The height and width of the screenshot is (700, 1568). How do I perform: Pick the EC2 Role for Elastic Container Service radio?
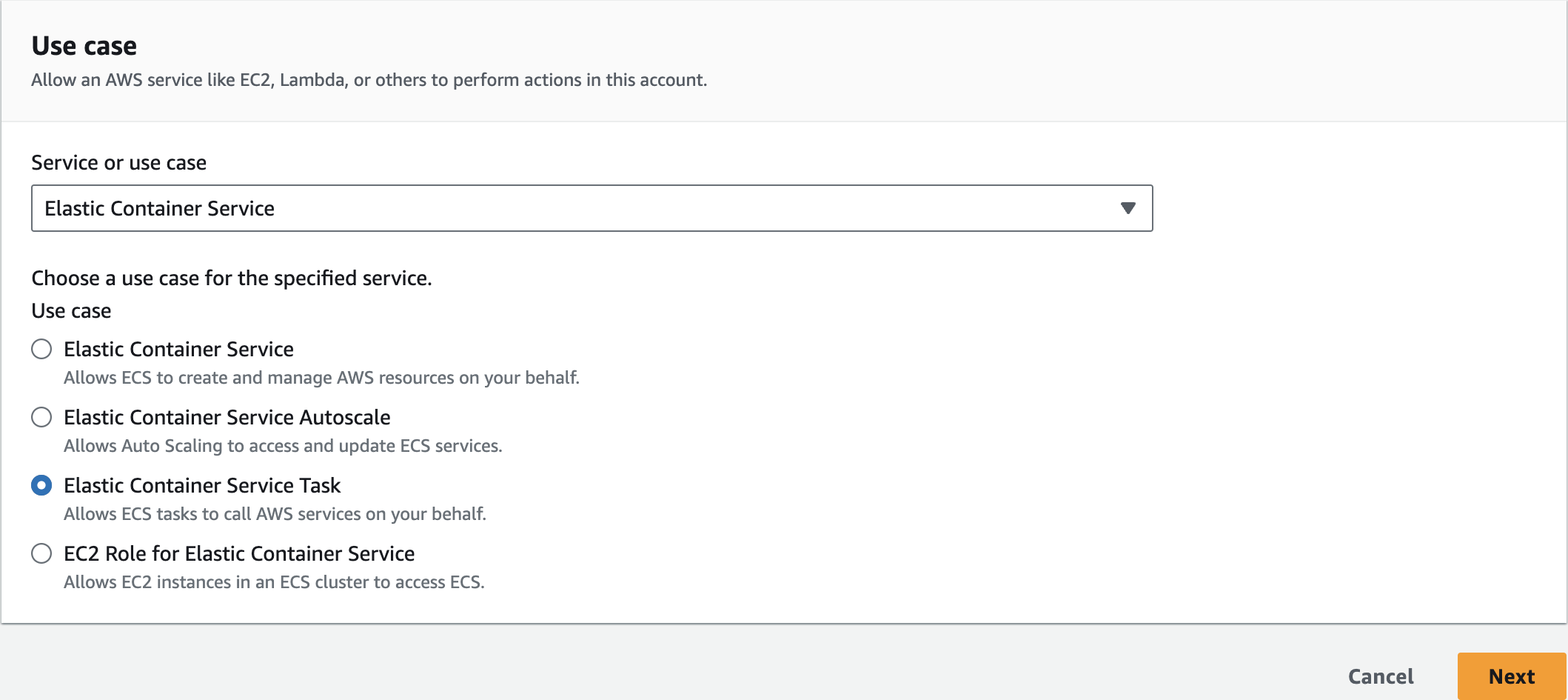(x=41, y=553)
